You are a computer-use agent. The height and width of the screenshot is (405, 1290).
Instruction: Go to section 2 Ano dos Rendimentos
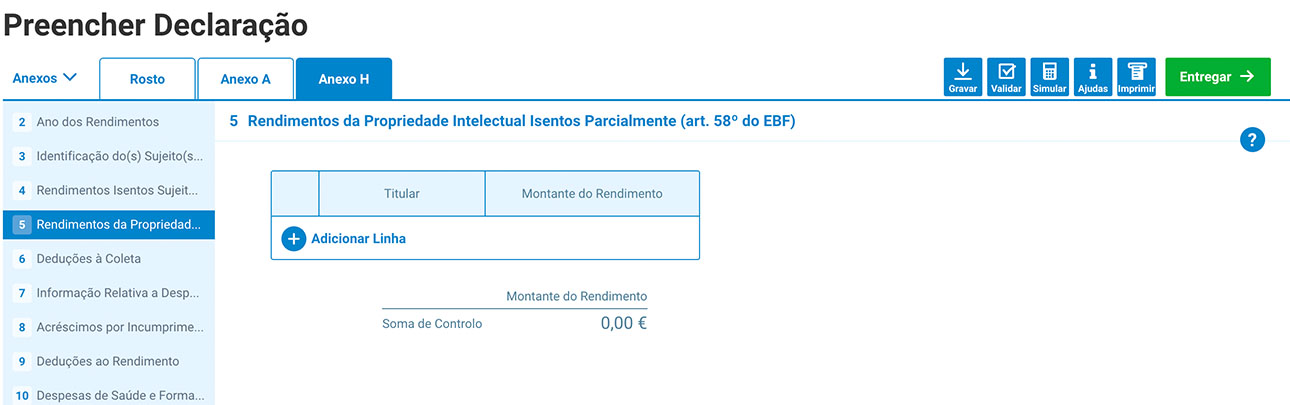[x=97, y=122]
